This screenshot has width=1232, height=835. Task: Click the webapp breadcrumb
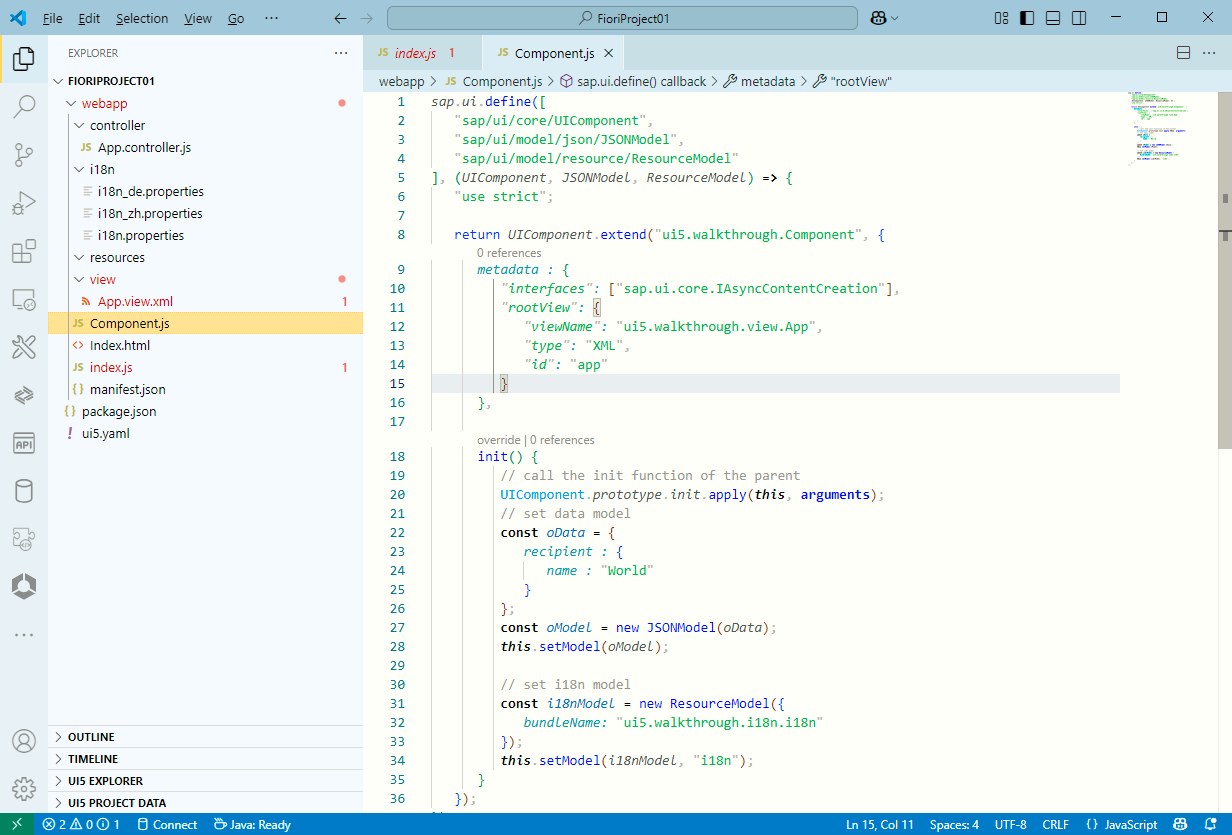click(401, 81)
